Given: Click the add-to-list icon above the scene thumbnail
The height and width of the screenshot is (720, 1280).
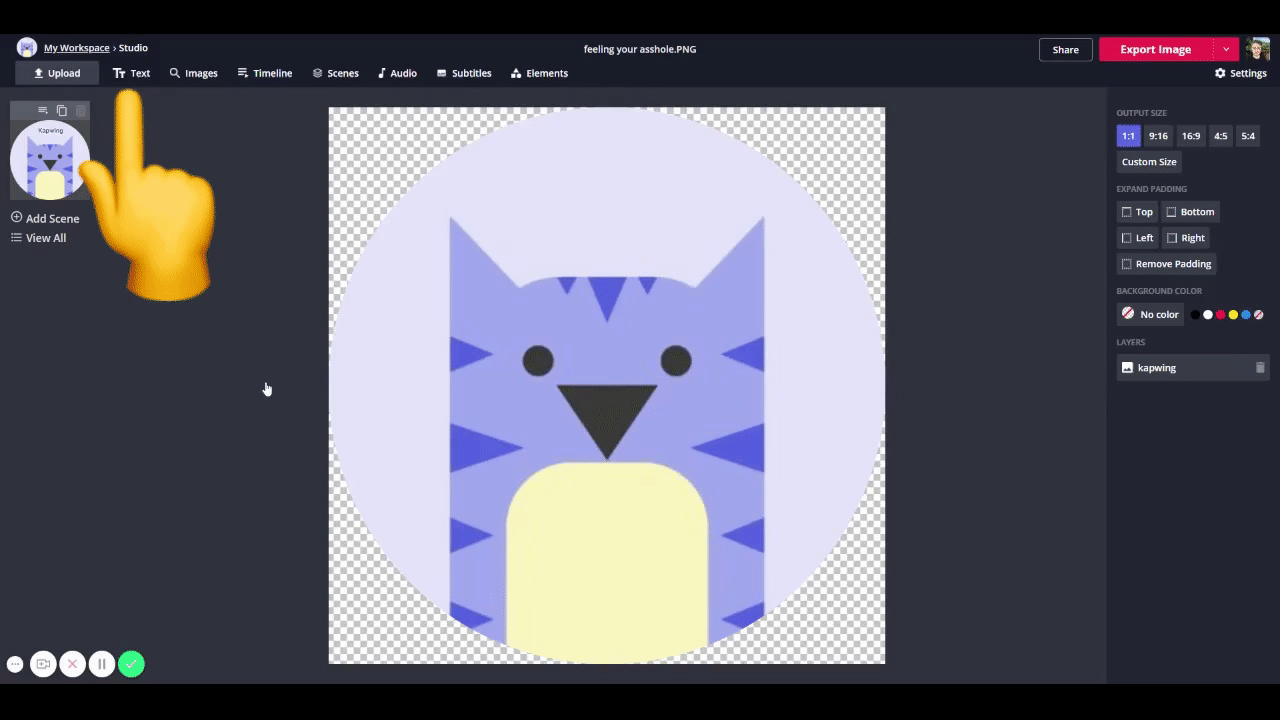Looking at the screenshot, I should tap(42, 110).
